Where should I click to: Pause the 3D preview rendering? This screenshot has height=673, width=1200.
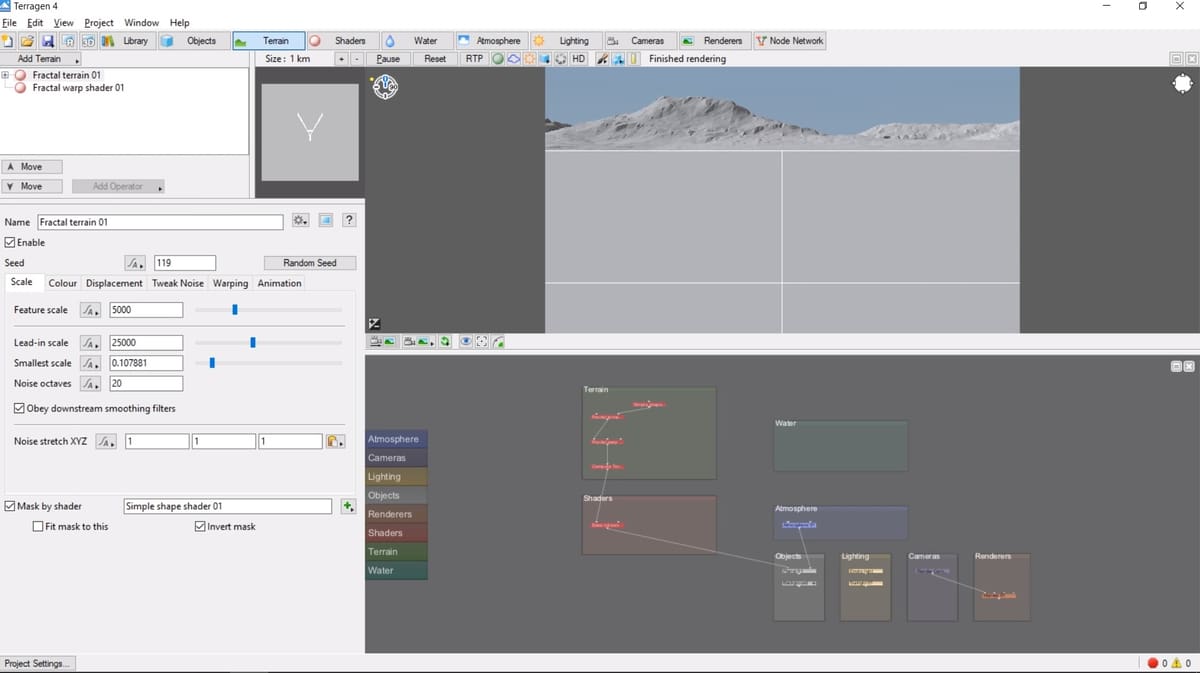pyautogui.click(x=388, y=59)
